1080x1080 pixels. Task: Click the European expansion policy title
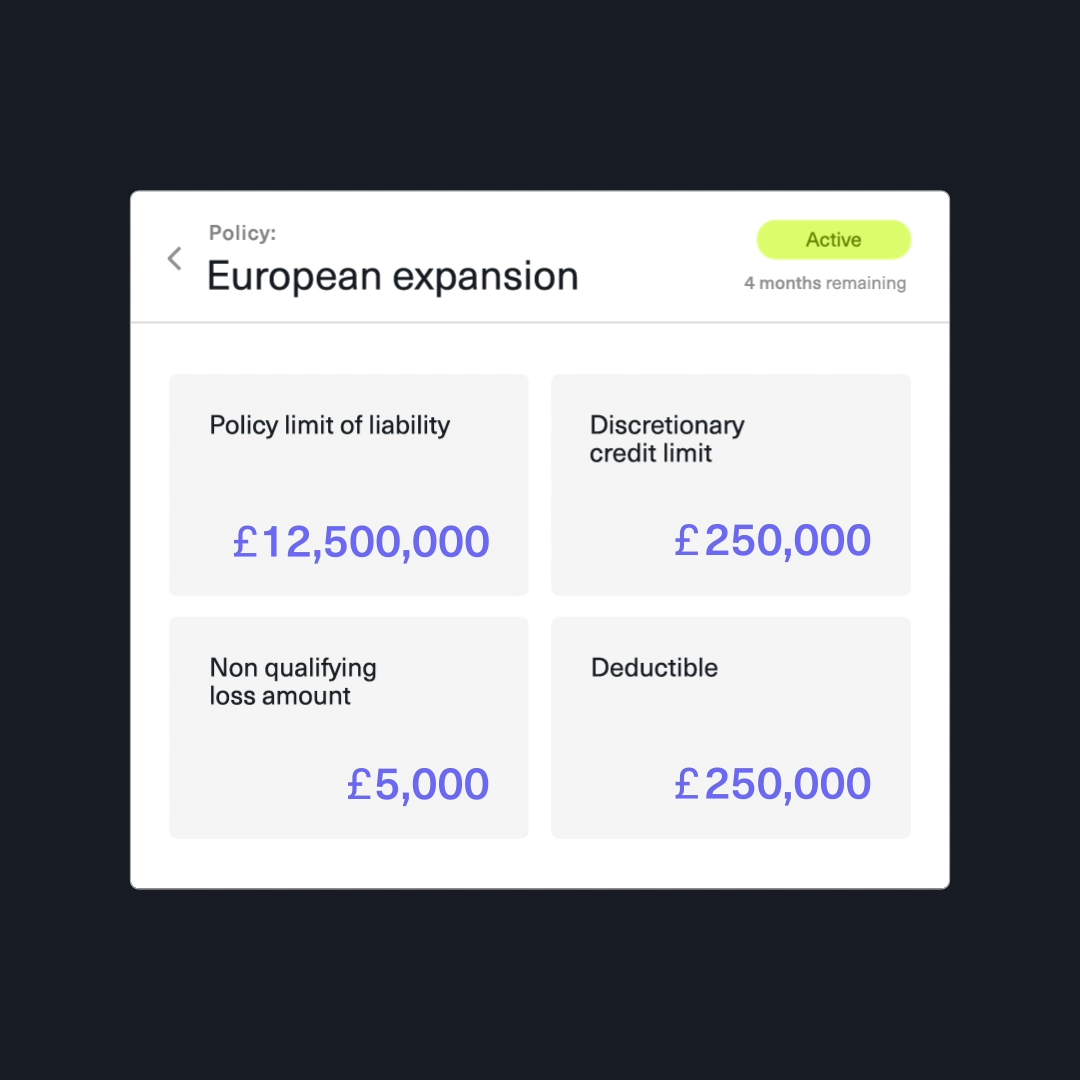point(392,276)
